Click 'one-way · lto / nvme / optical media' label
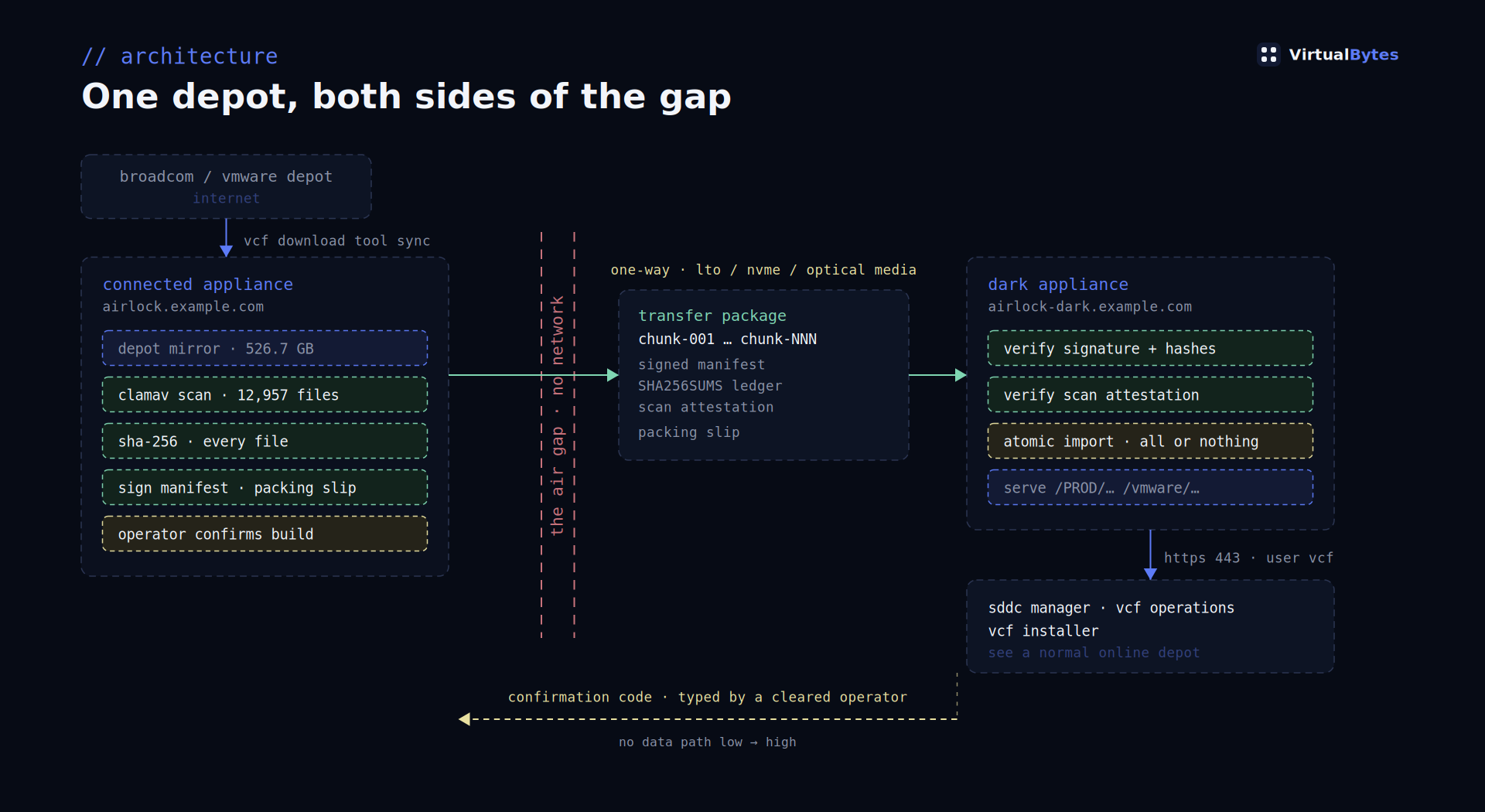The width and height of the screenshot is (1485, 812). [763, 270]
